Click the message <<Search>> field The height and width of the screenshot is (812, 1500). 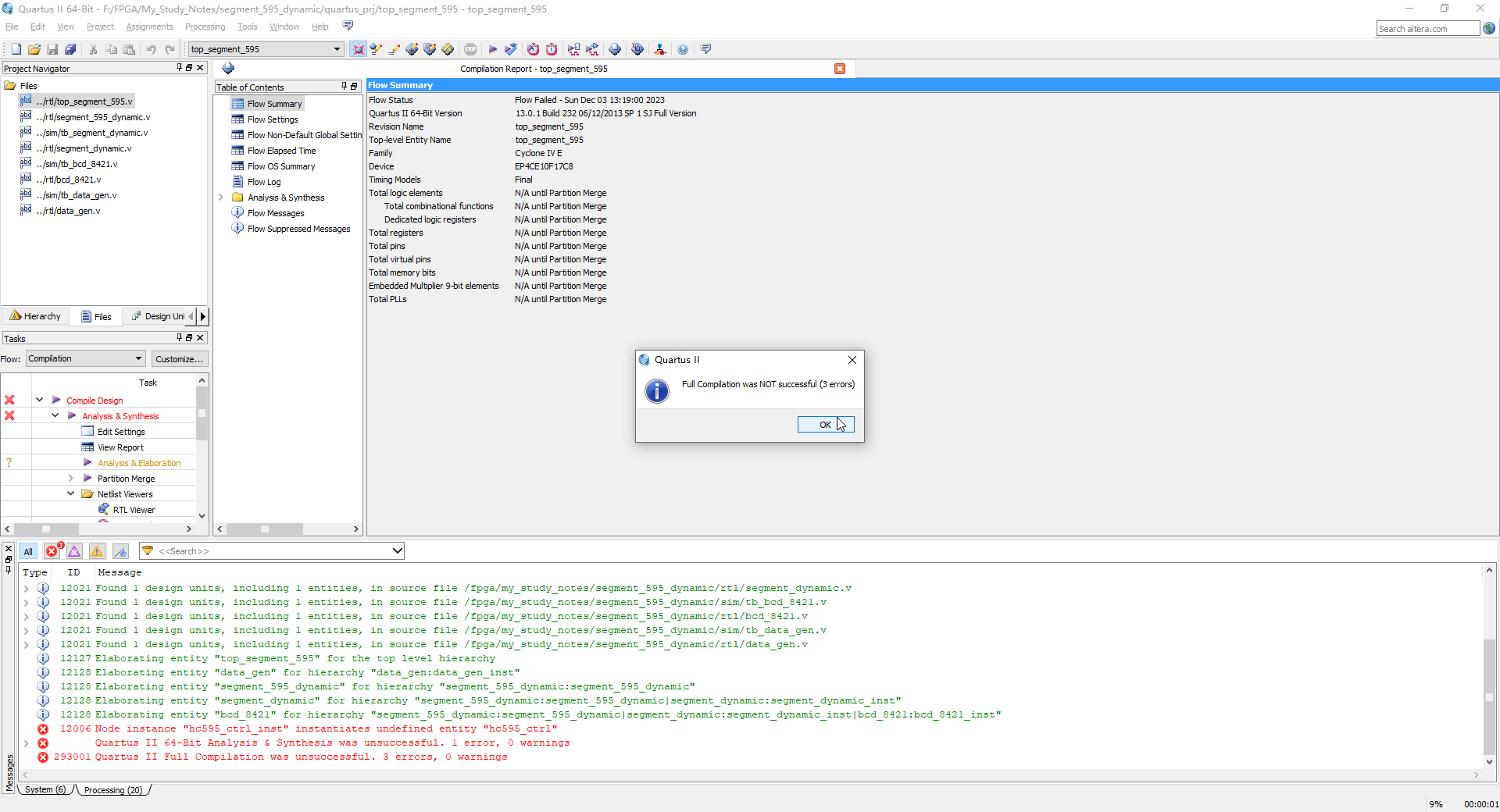[x=273, y=551]
